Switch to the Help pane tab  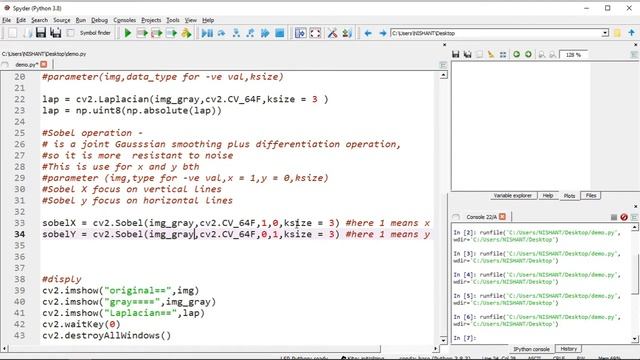point(548,196)
